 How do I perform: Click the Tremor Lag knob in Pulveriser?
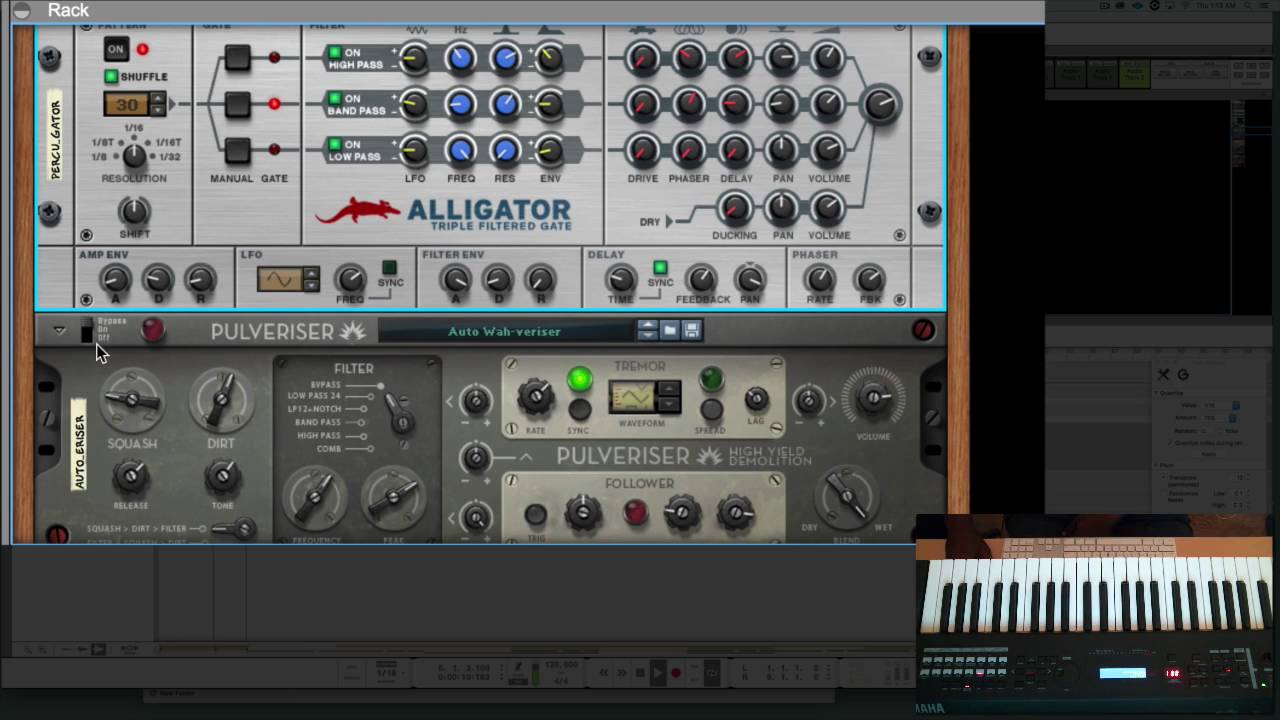click(x=756, y=400)
